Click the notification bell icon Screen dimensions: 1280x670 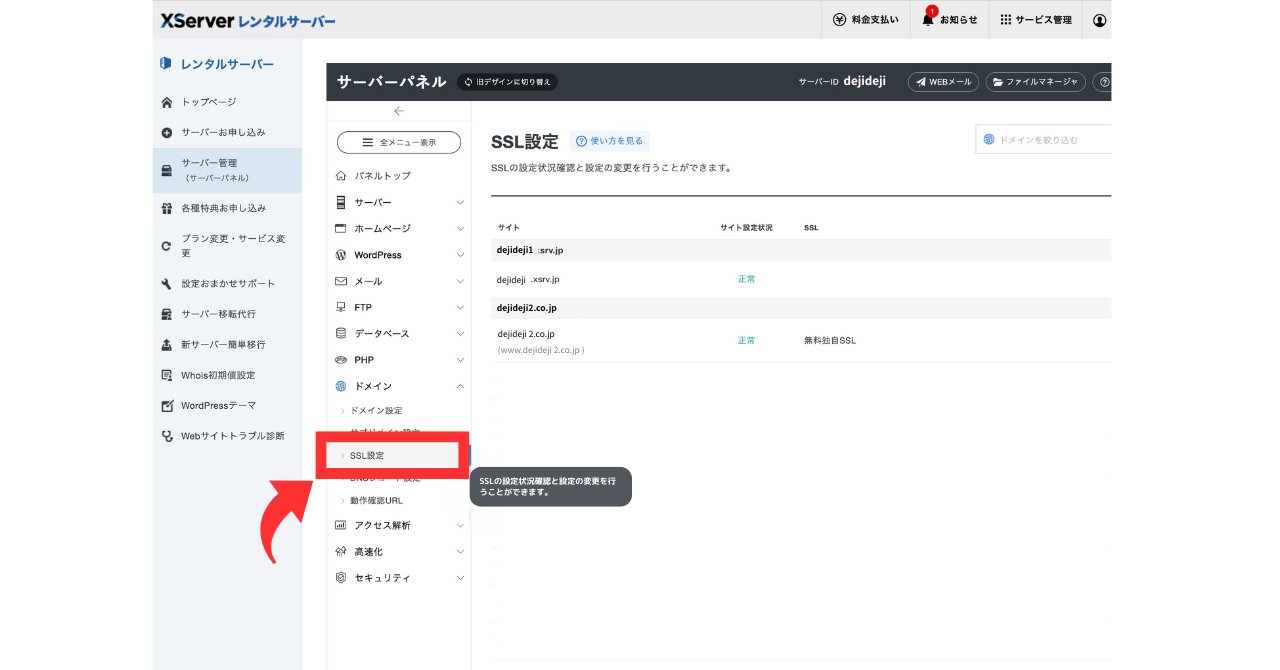[x=927, y=20]
